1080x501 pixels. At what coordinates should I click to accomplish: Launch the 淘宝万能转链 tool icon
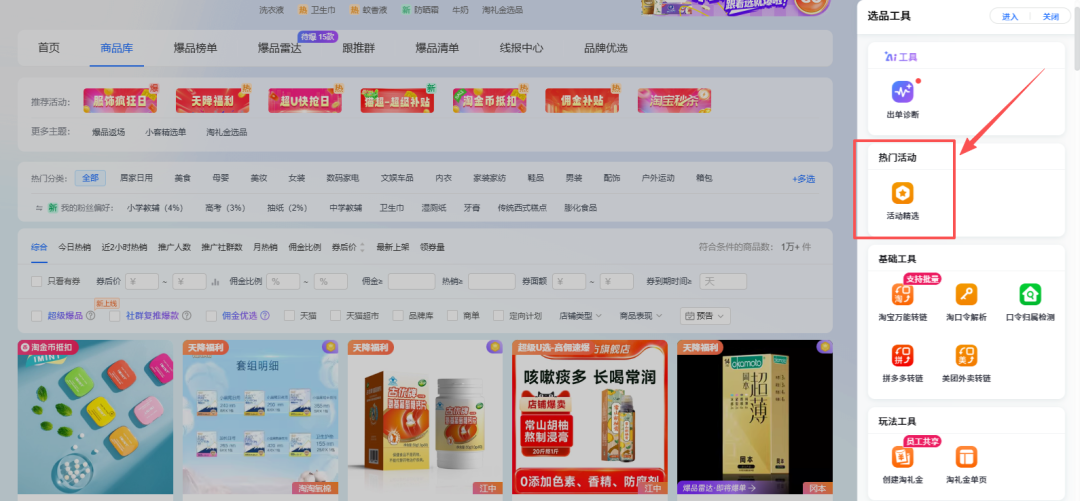[902, 294]
